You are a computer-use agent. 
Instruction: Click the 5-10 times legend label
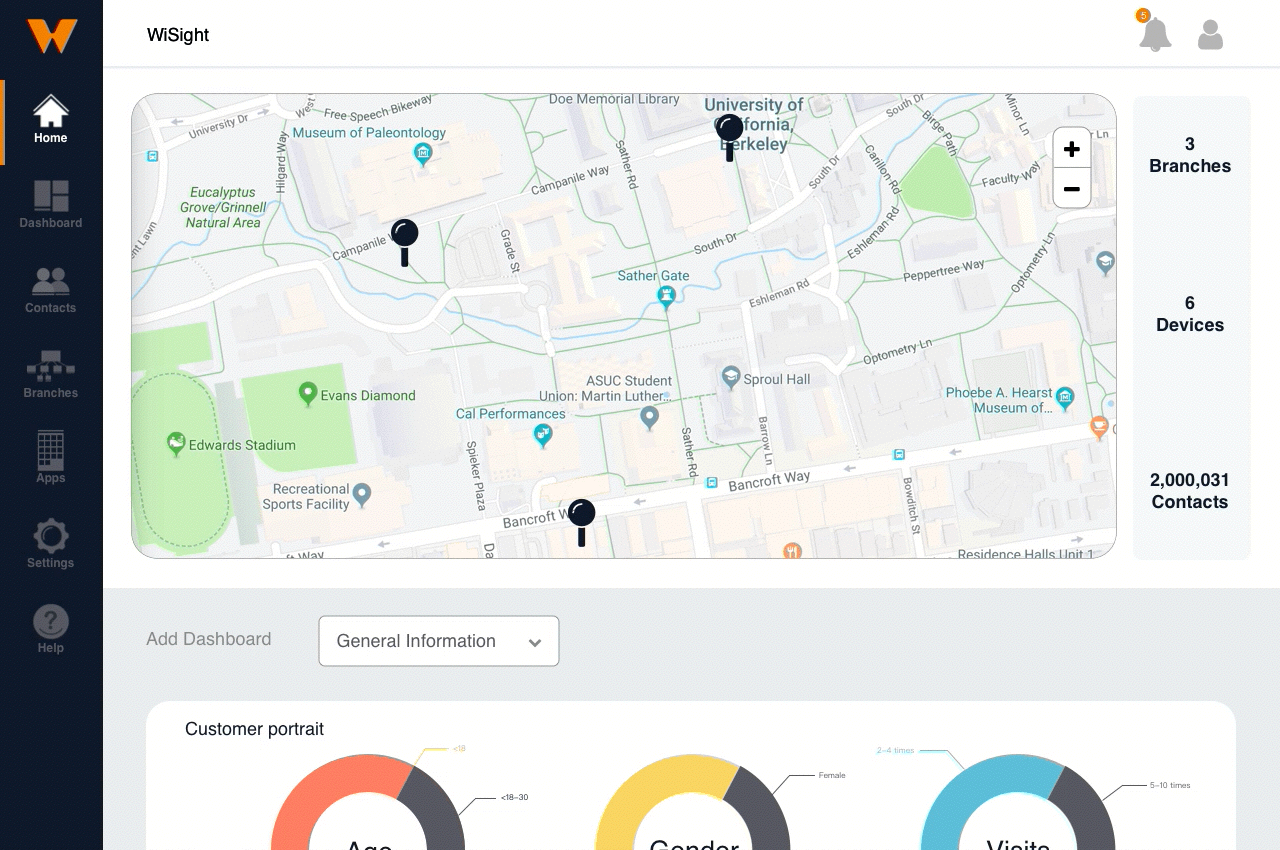click(1170, 786)
